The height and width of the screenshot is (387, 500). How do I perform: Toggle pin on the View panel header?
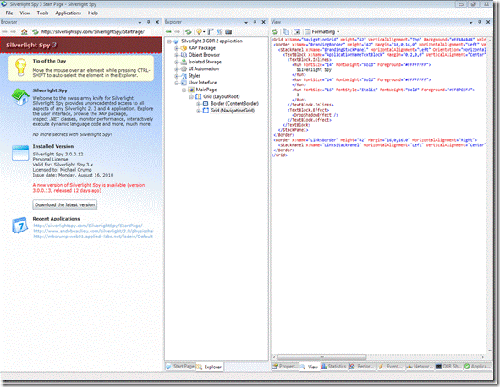479,22
